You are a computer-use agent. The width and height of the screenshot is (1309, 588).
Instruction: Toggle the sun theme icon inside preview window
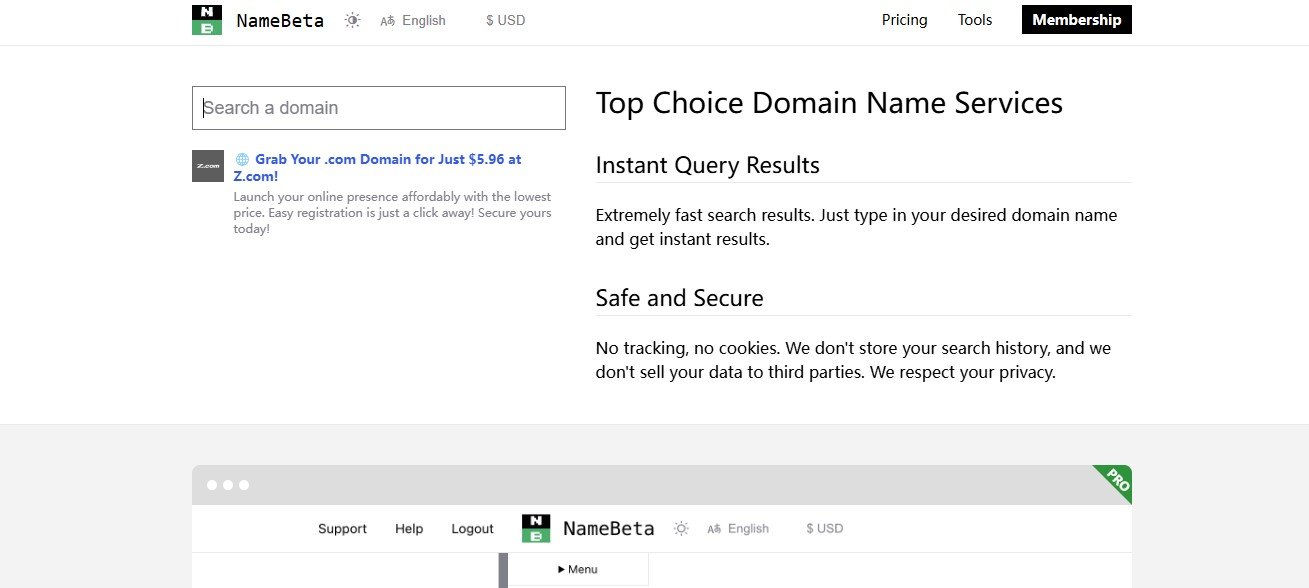pyautogui.click(x=681, y=529)
